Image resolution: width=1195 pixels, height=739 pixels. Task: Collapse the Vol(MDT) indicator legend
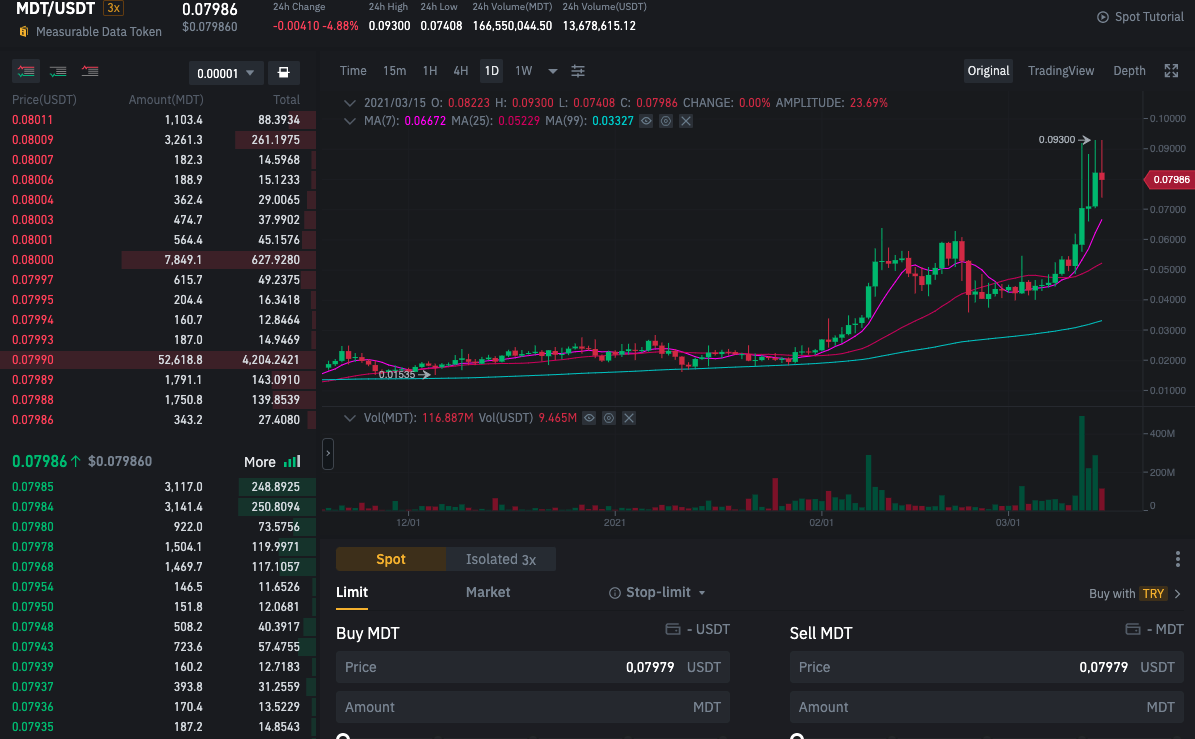point(349,418)
